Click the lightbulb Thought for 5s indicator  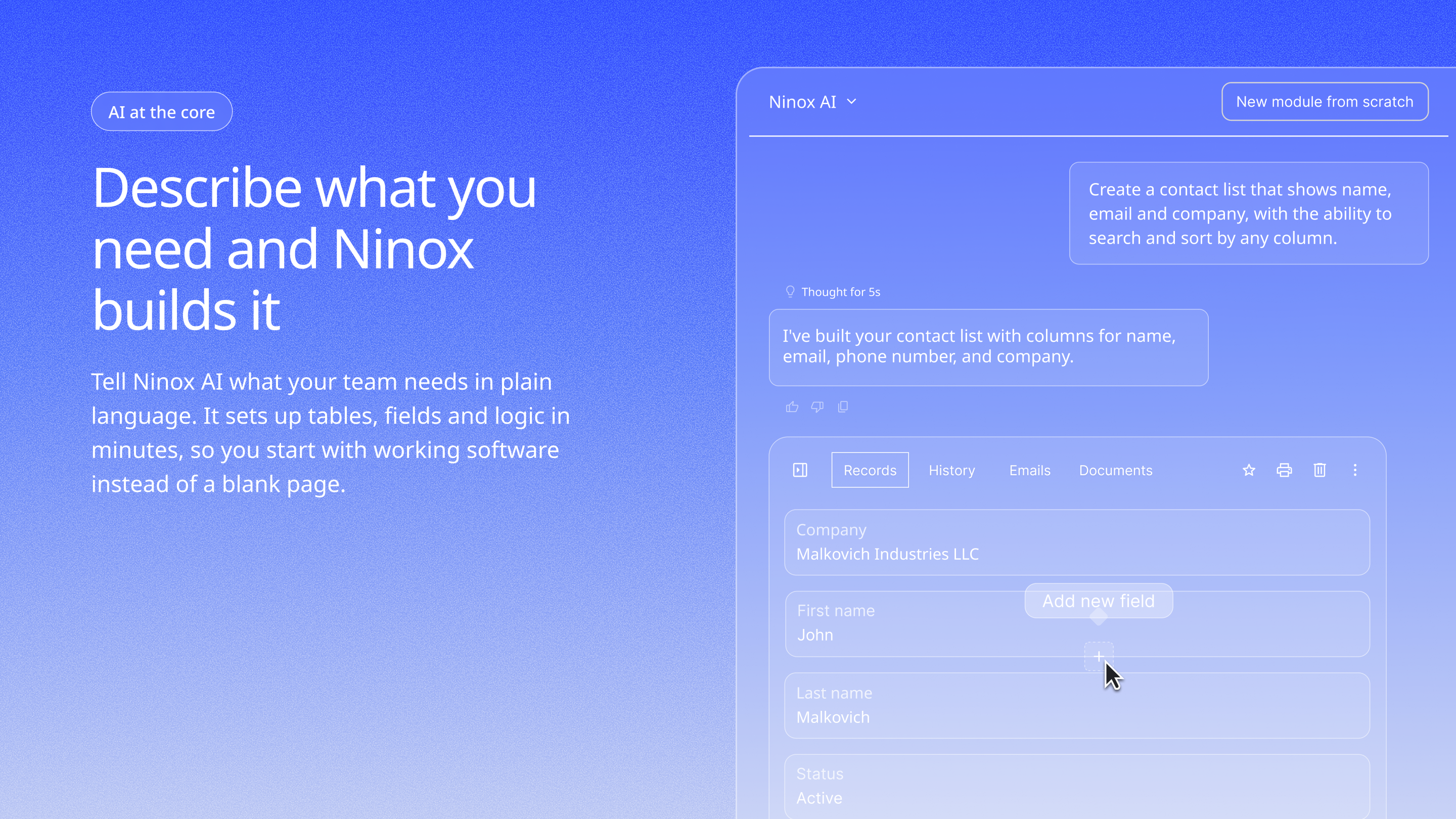[x=833, y=292]
